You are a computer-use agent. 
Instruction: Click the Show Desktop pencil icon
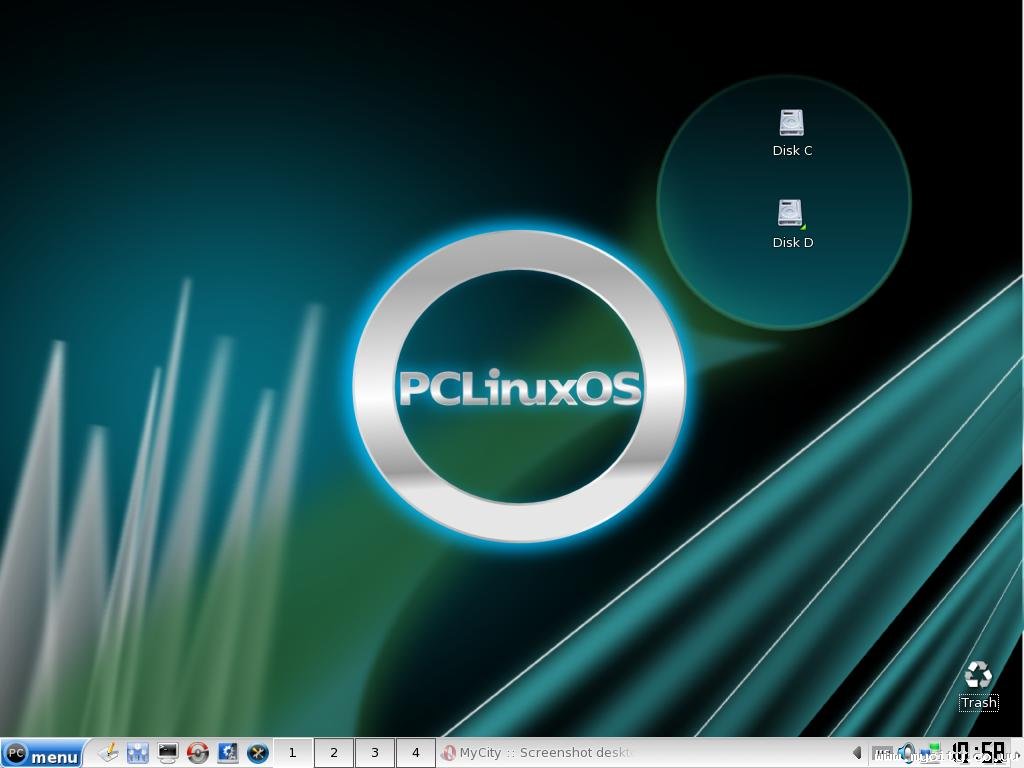click(108, 753)
